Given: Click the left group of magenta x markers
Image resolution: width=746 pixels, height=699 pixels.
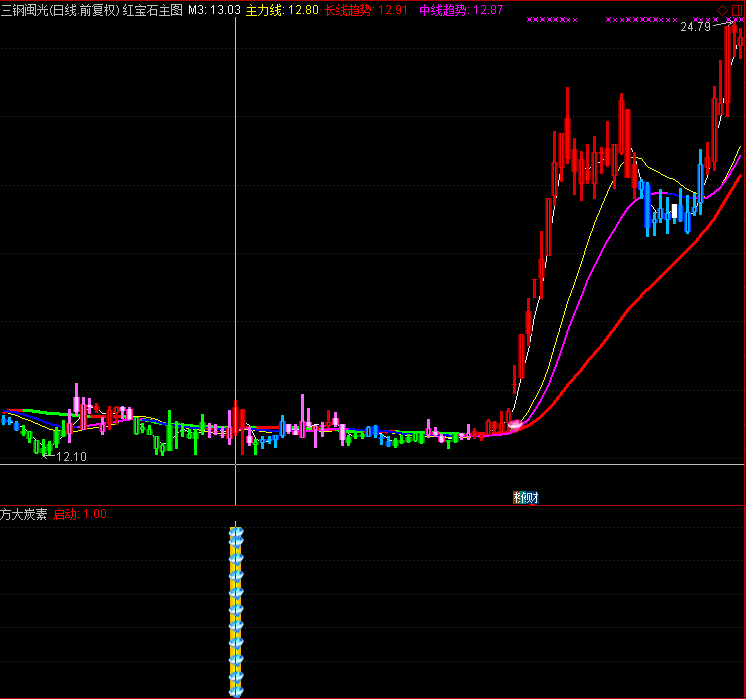Looking at the screenshot, I should click(552, 20).
